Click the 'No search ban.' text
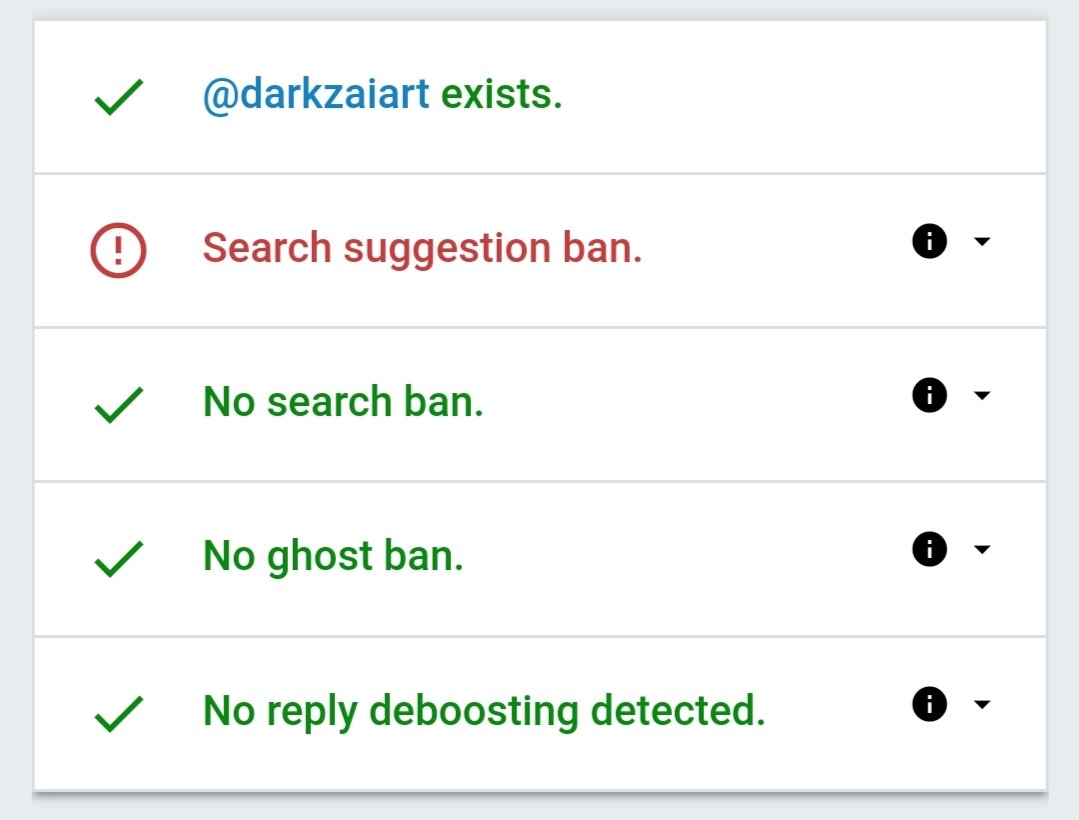This screenshot has height=820, width=1079. pyautogui.click(x=343, y=402)
